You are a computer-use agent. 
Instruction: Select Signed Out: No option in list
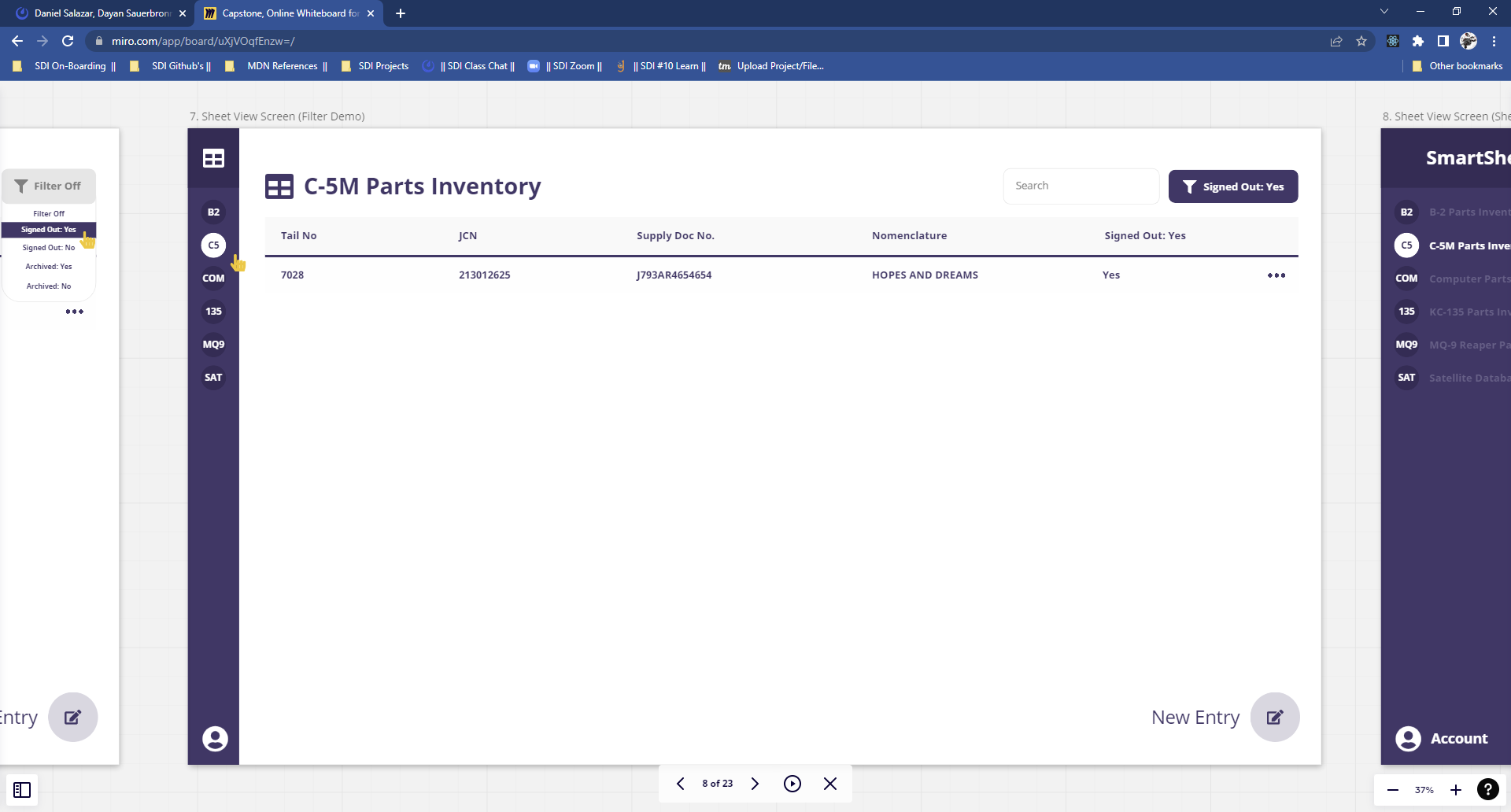click(x=49, y=248)
